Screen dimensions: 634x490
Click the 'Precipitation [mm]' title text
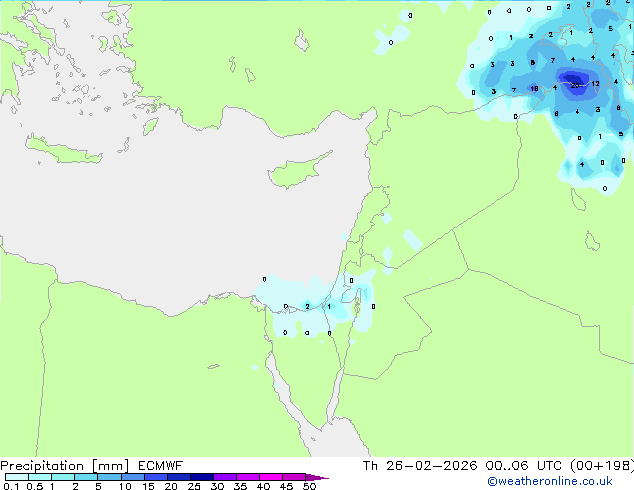(65, 466)
